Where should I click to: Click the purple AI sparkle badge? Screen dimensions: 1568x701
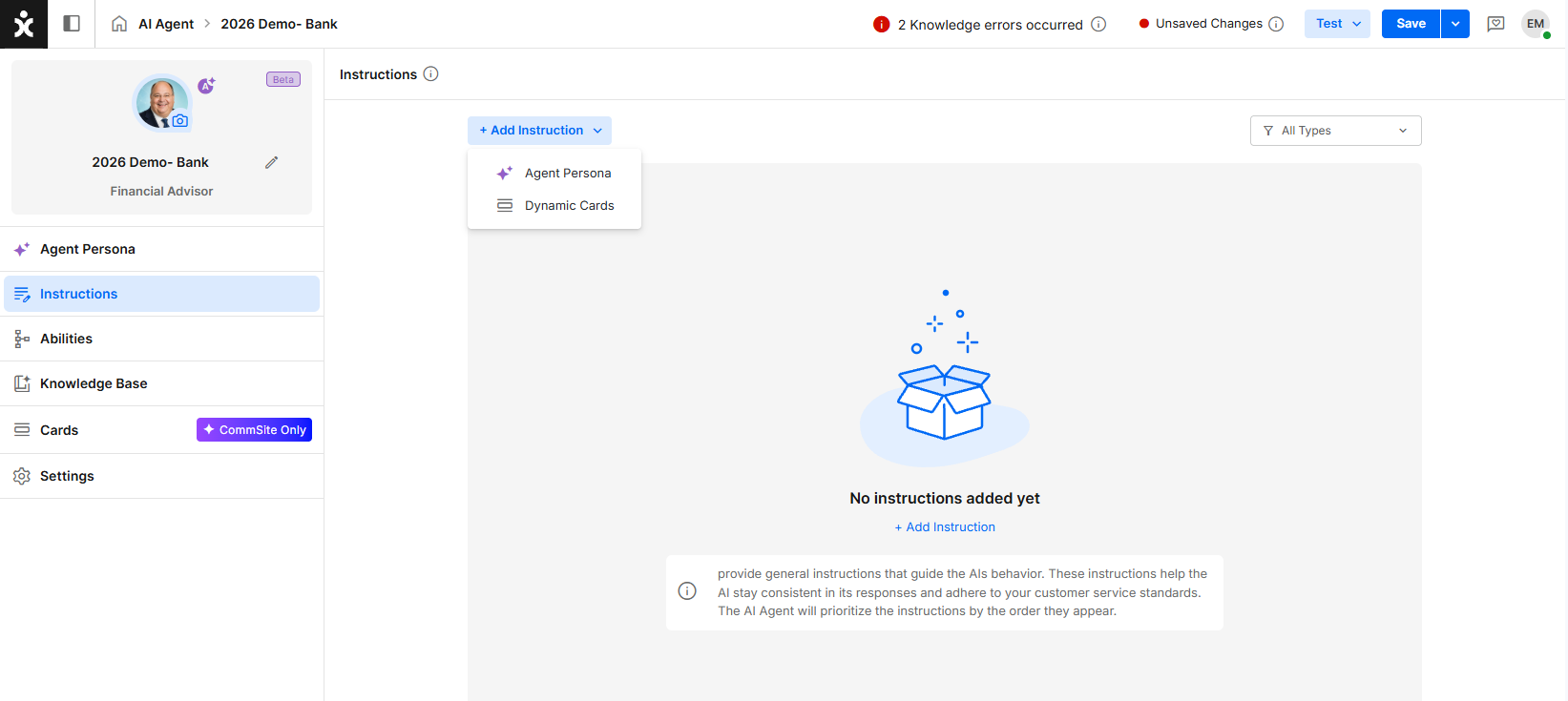pos(206,86)
